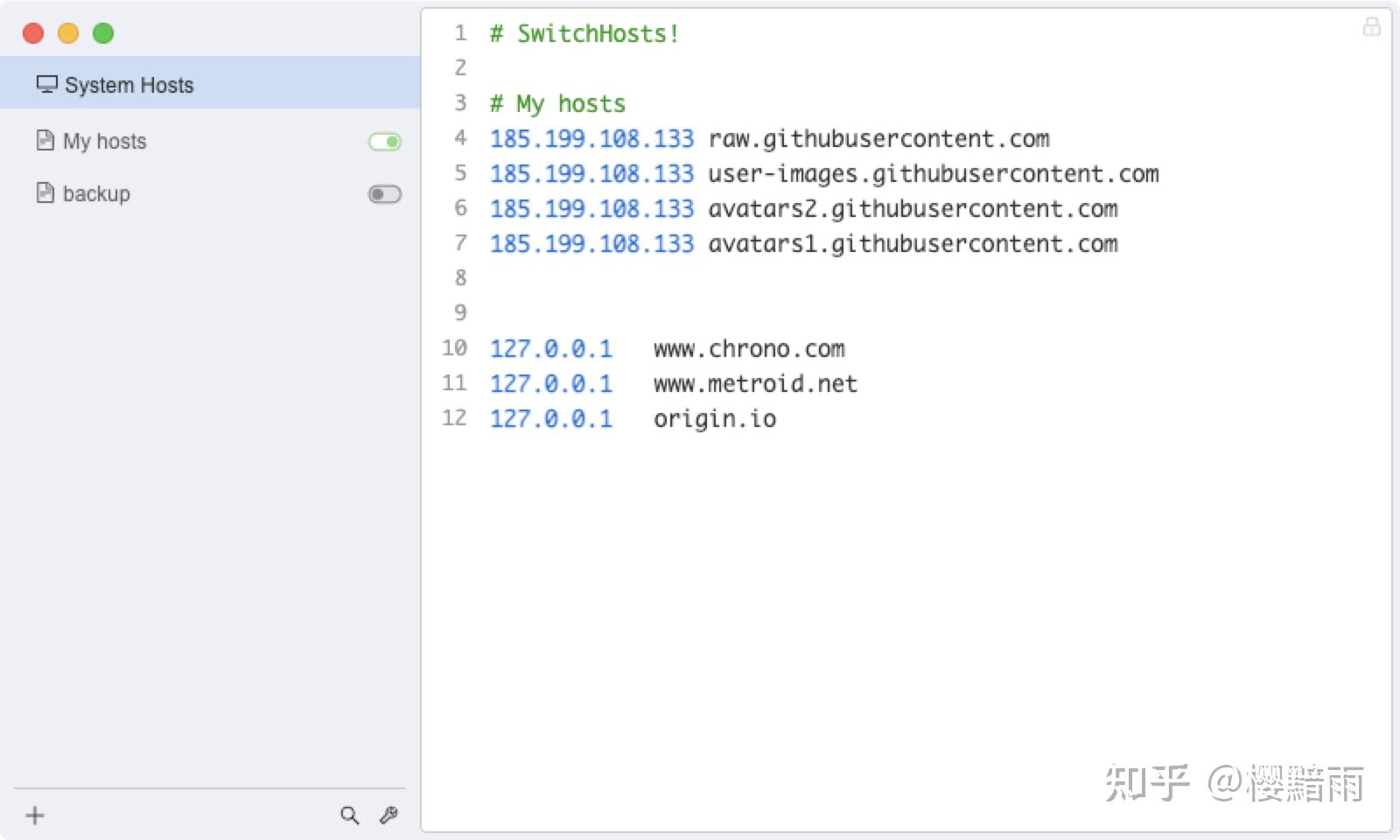
Task: Click the My hosts file icon
Action: [45, 140]
